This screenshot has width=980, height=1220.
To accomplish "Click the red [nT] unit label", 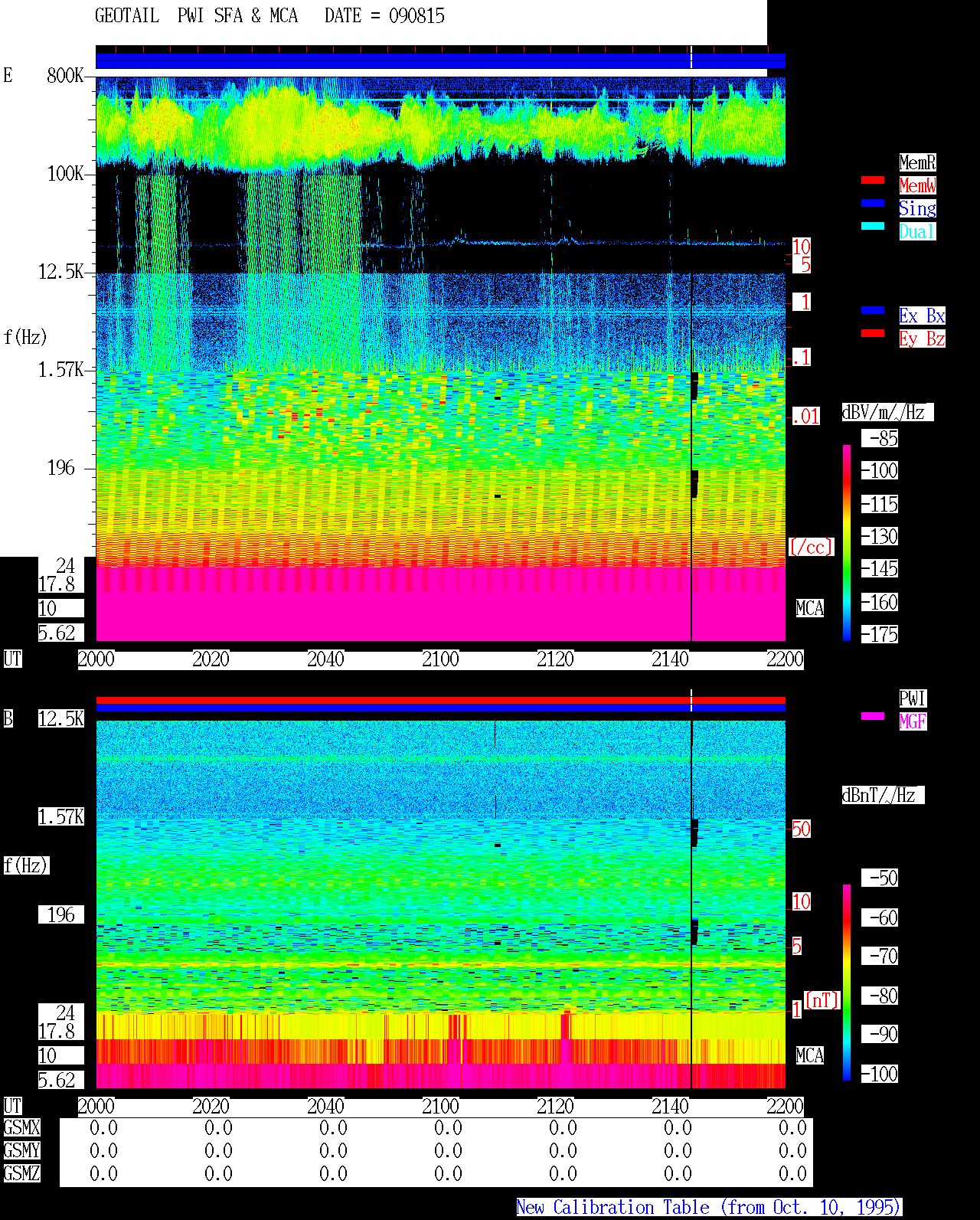I will click(822, 1000).
